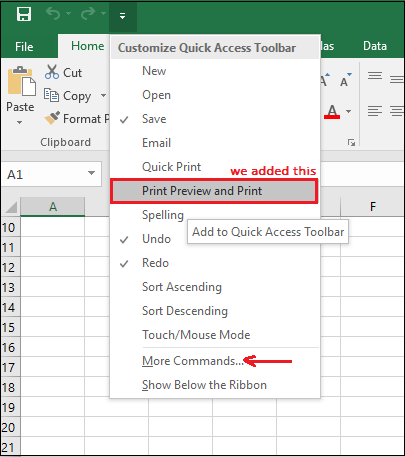
Task: Click the Cut scissors icon
Action: click(52, 72)
